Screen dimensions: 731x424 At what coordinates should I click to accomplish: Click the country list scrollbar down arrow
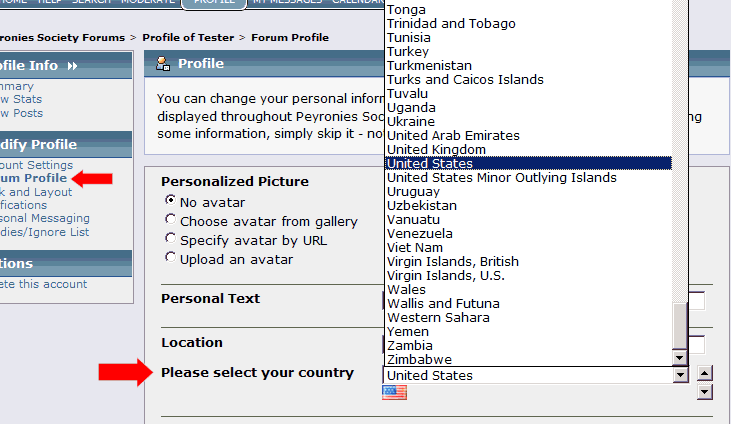[x=680, y=358]
